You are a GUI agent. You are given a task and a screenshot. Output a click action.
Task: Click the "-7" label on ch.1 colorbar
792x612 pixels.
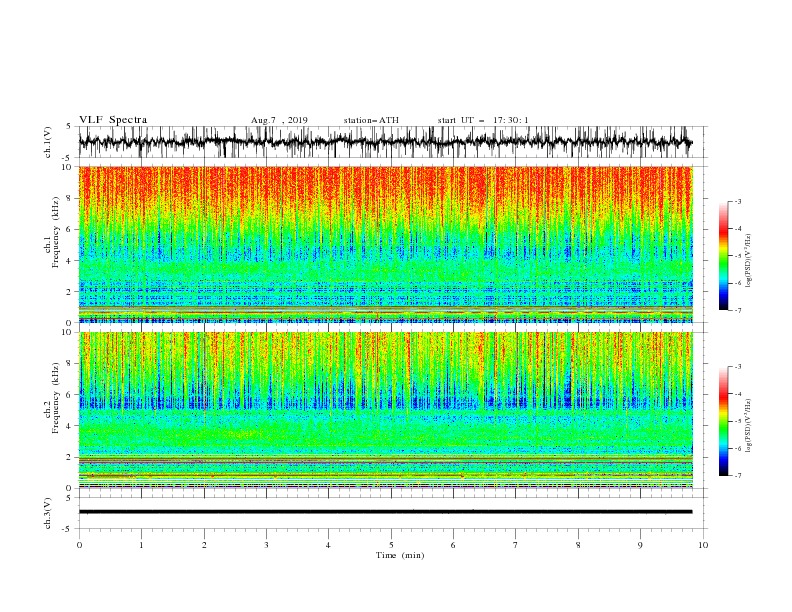pyautogui.click(x=737, y=310)
